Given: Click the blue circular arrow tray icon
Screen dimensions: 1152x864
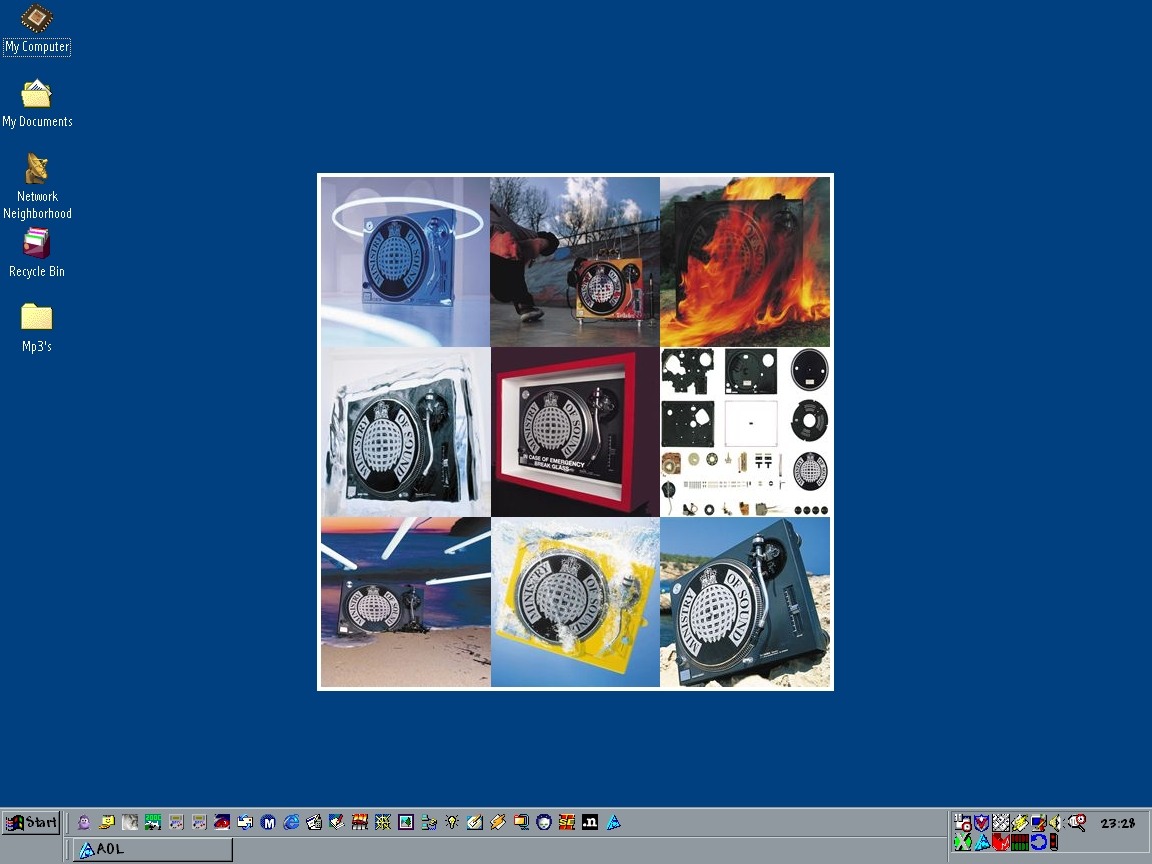Looking at the screenshot, I should [x=1038, y=842].
